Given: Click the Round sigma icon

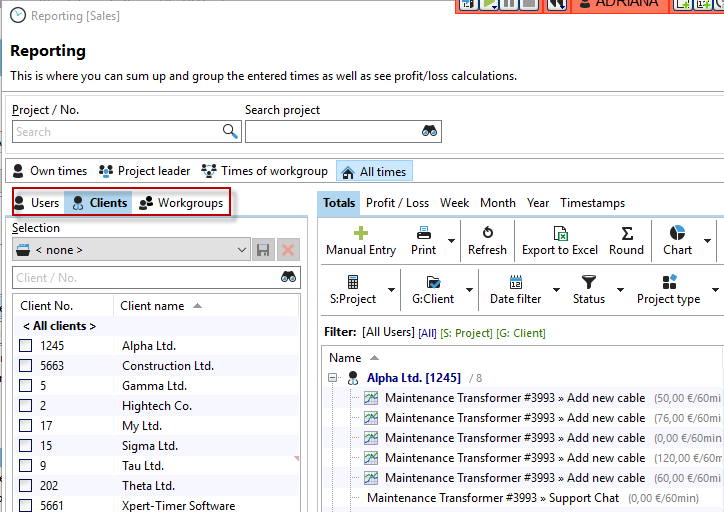Looking at the screenshot, I should [x=626, y=233].
